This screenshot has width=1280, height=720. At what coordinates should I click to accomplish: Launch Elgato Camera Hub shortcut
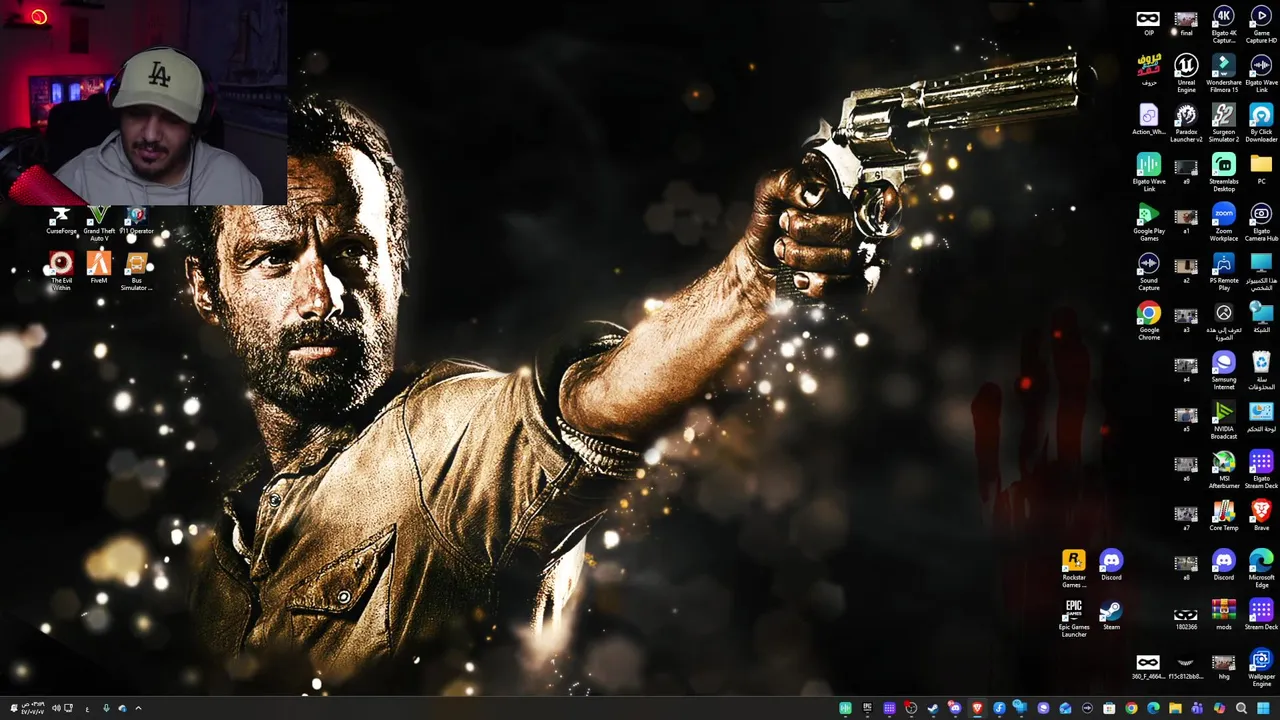[x=1261, y=222]
